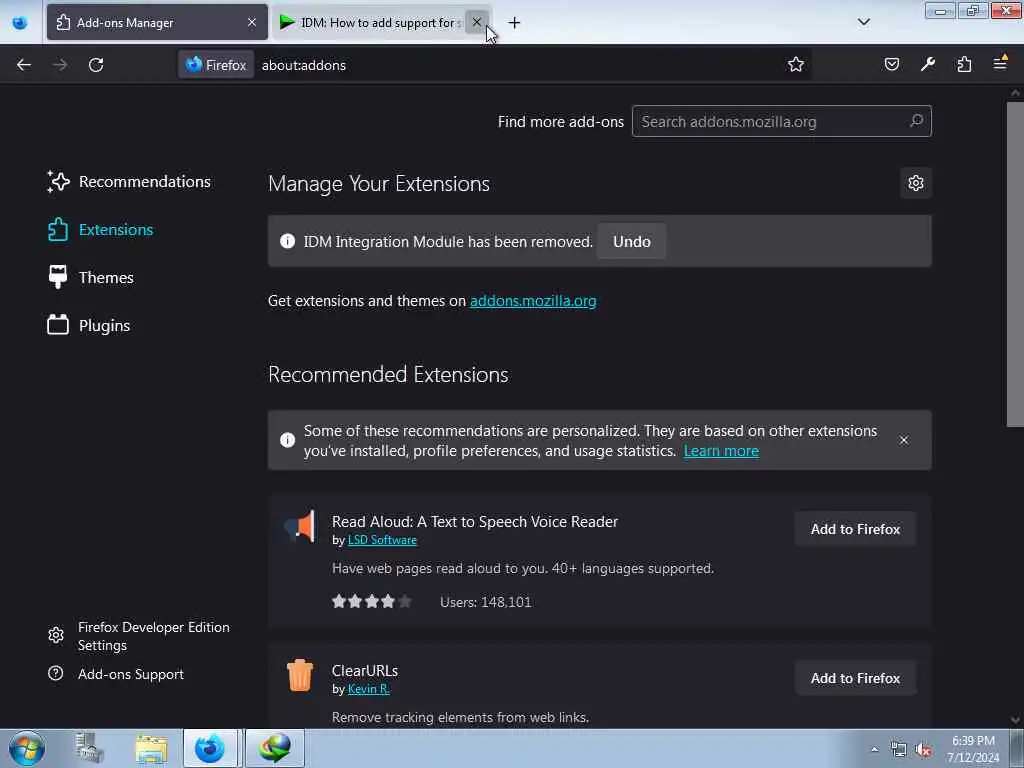
Task: Open the extensions tools gear menu
Action: tap(916, 183)
